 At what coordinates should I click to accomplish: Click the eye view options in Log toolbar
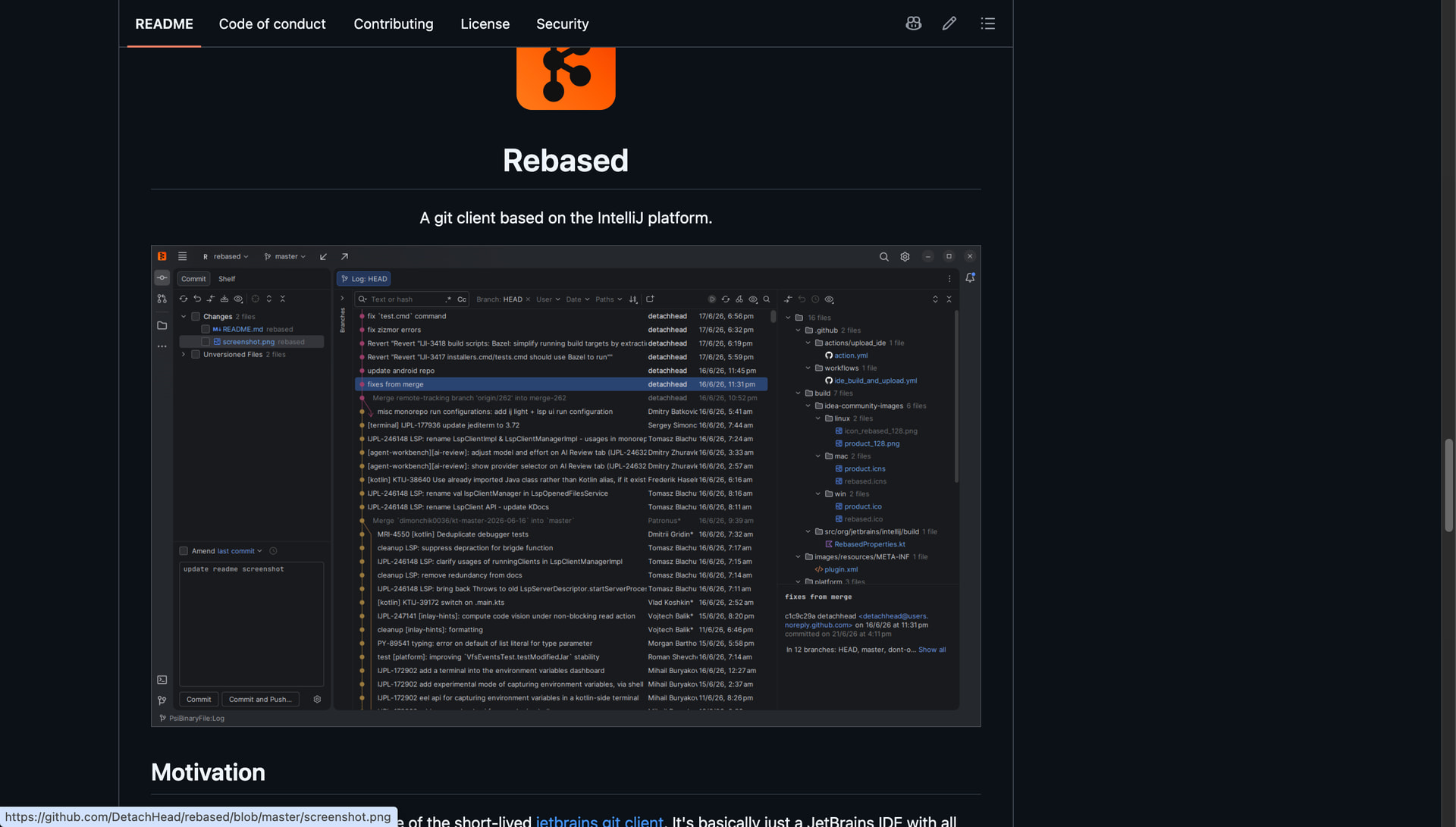pyautogui.click(x=753, y=299)
